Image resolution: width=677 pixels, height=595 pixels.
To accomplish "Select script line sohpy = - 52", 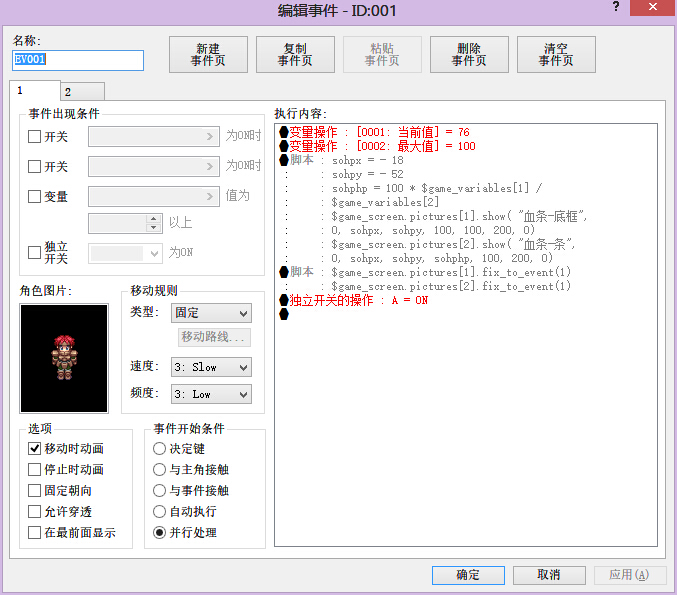I will (367, 174).
